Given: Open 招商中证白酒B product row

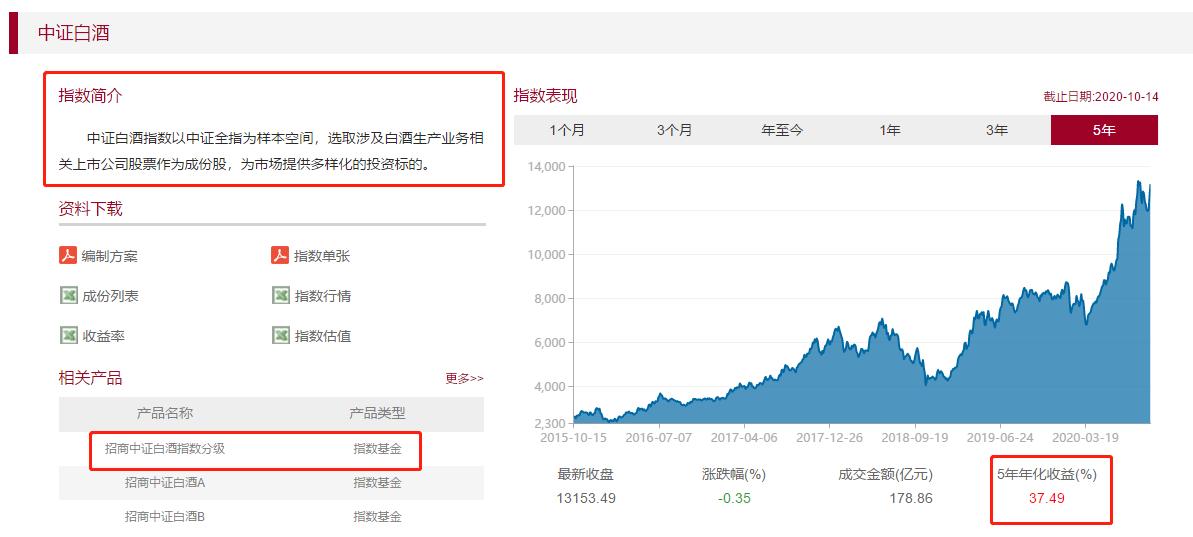Looking at the screenshot, I should pos(271,516).
